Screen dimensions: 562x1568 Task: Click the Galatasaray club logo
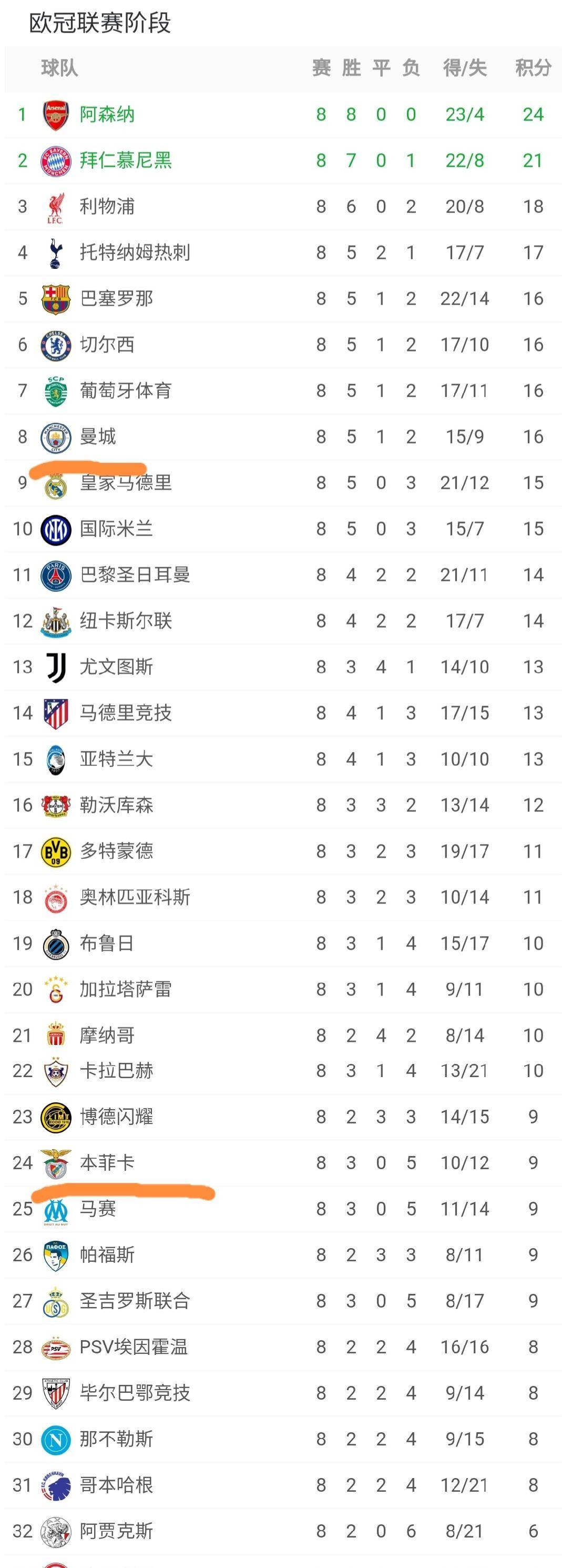(x=55, y=990)
